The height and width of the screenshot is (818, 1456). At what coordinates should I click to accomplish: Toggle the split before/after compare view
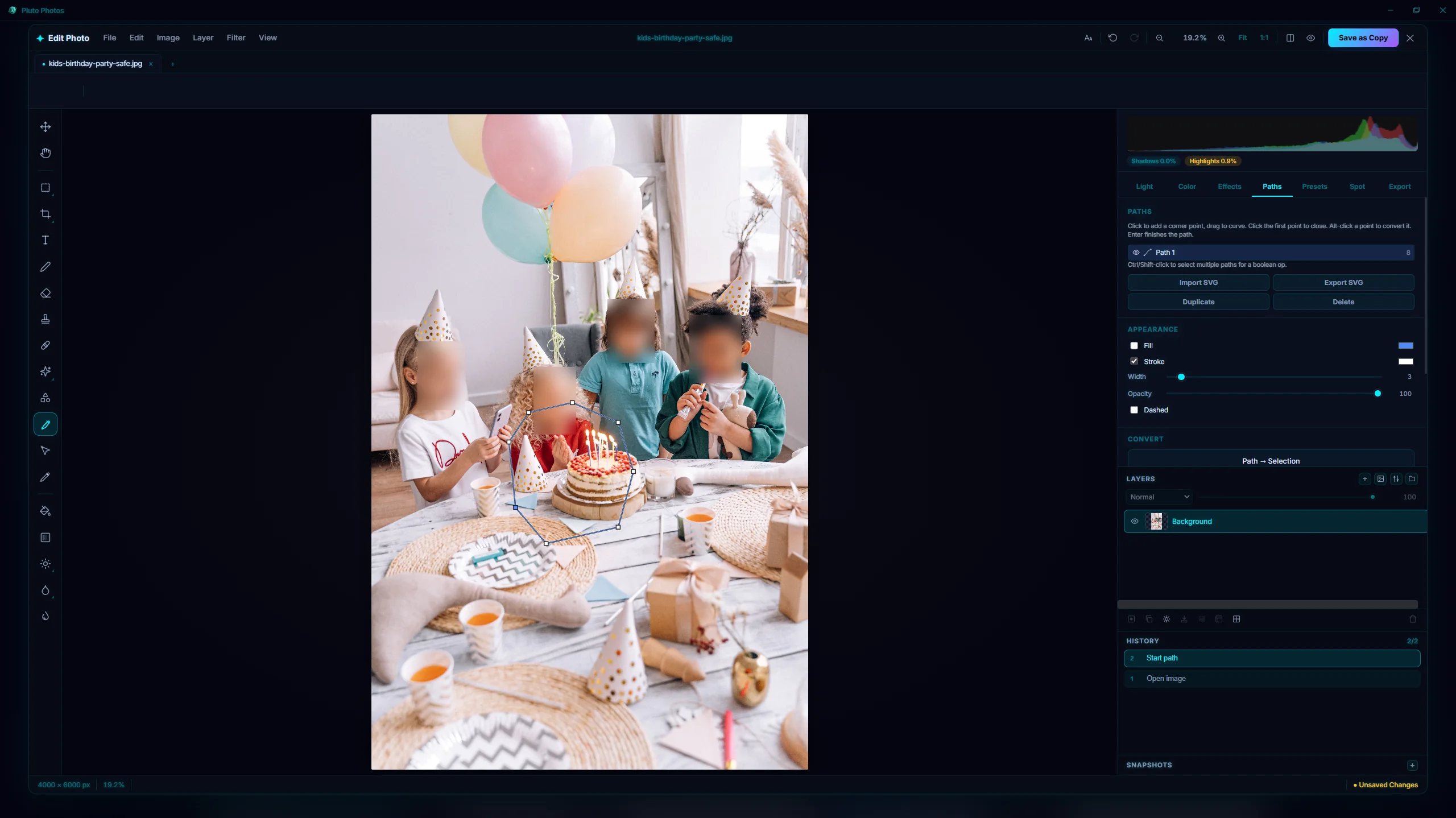coord(1290,38)
